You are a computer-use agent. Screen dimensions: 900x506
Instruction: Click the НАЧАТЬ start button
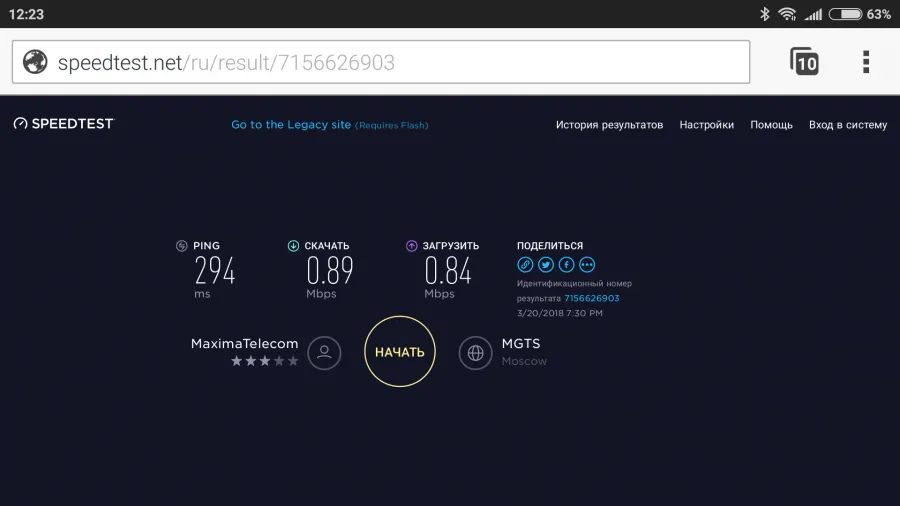point(400,352)
